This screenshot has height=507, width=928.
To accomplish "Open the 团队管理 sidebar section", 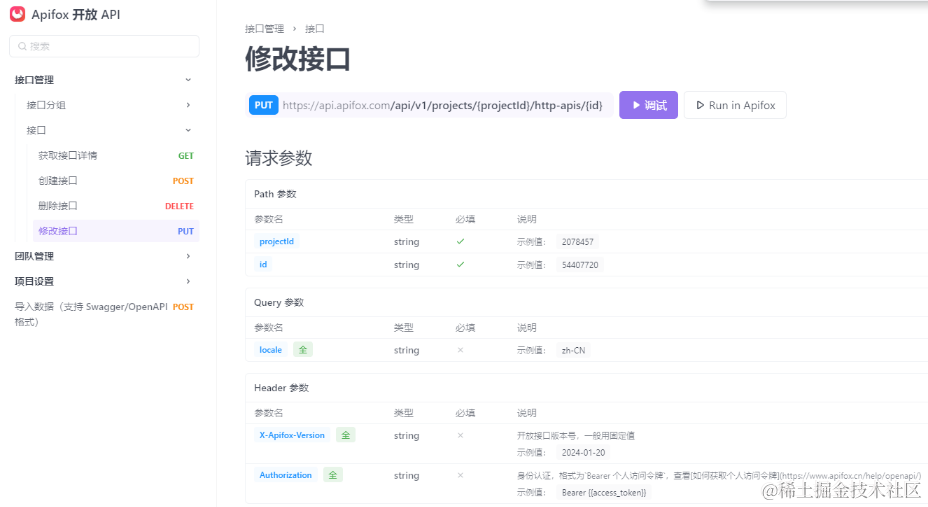I will pos(34,256).
